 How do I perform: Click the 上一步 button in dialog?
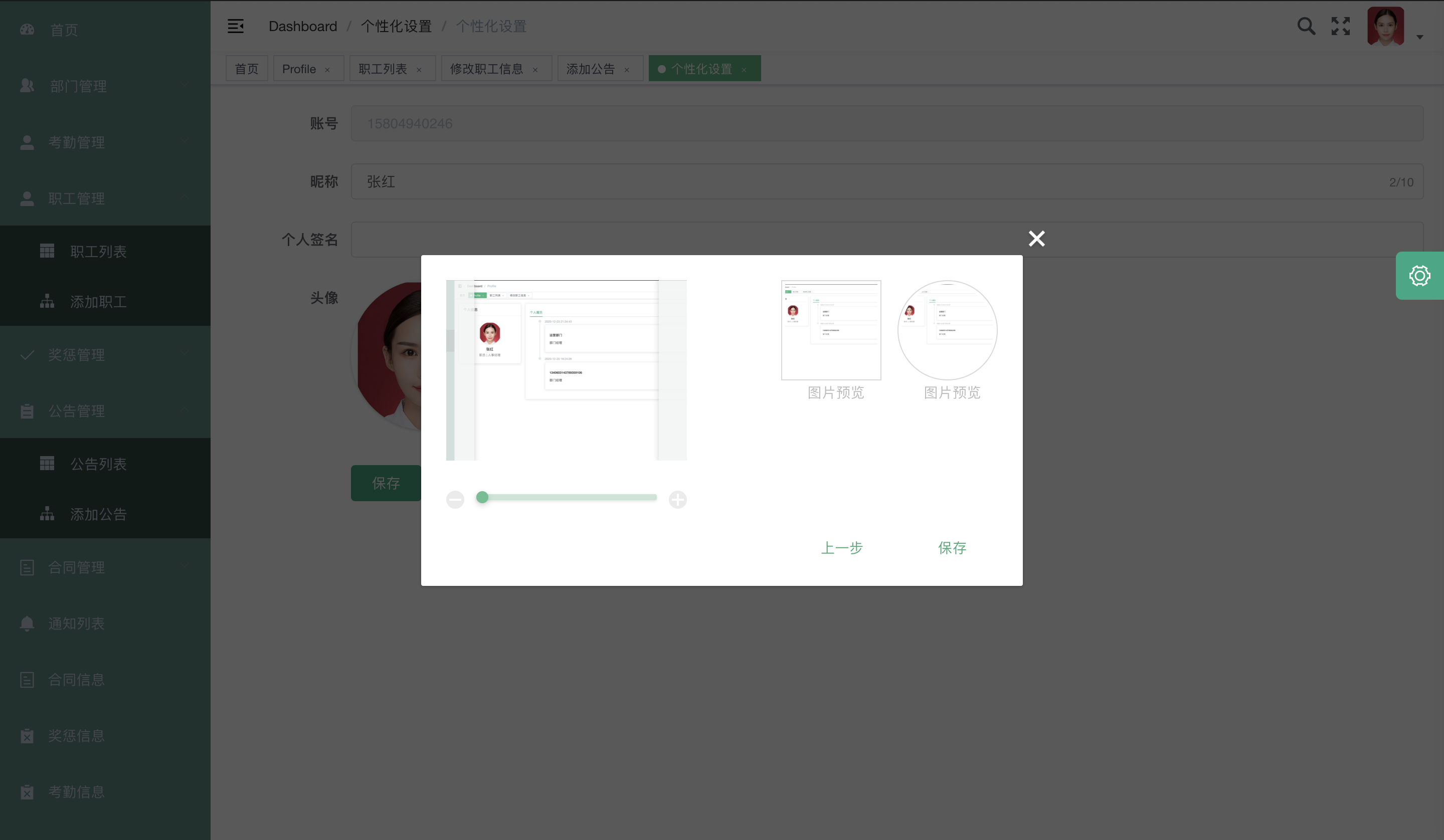point(841,548)
